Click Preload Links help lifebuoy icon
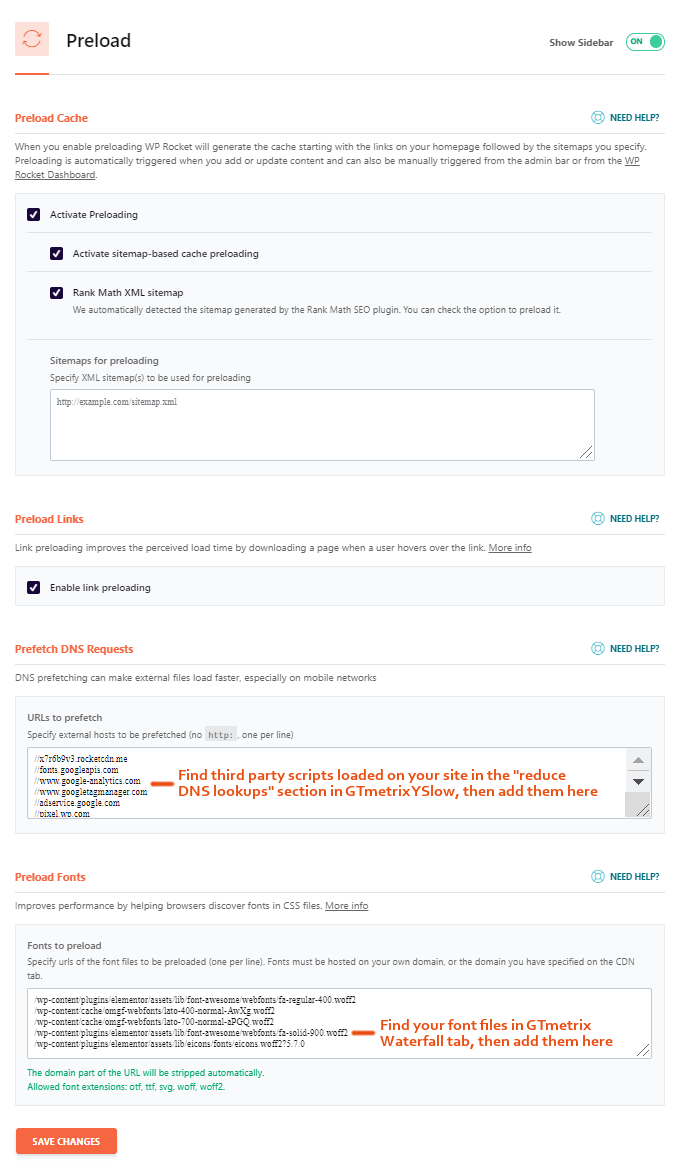Image resolution: width=680 pixels, height=1171 pixels. pos(598,519)
